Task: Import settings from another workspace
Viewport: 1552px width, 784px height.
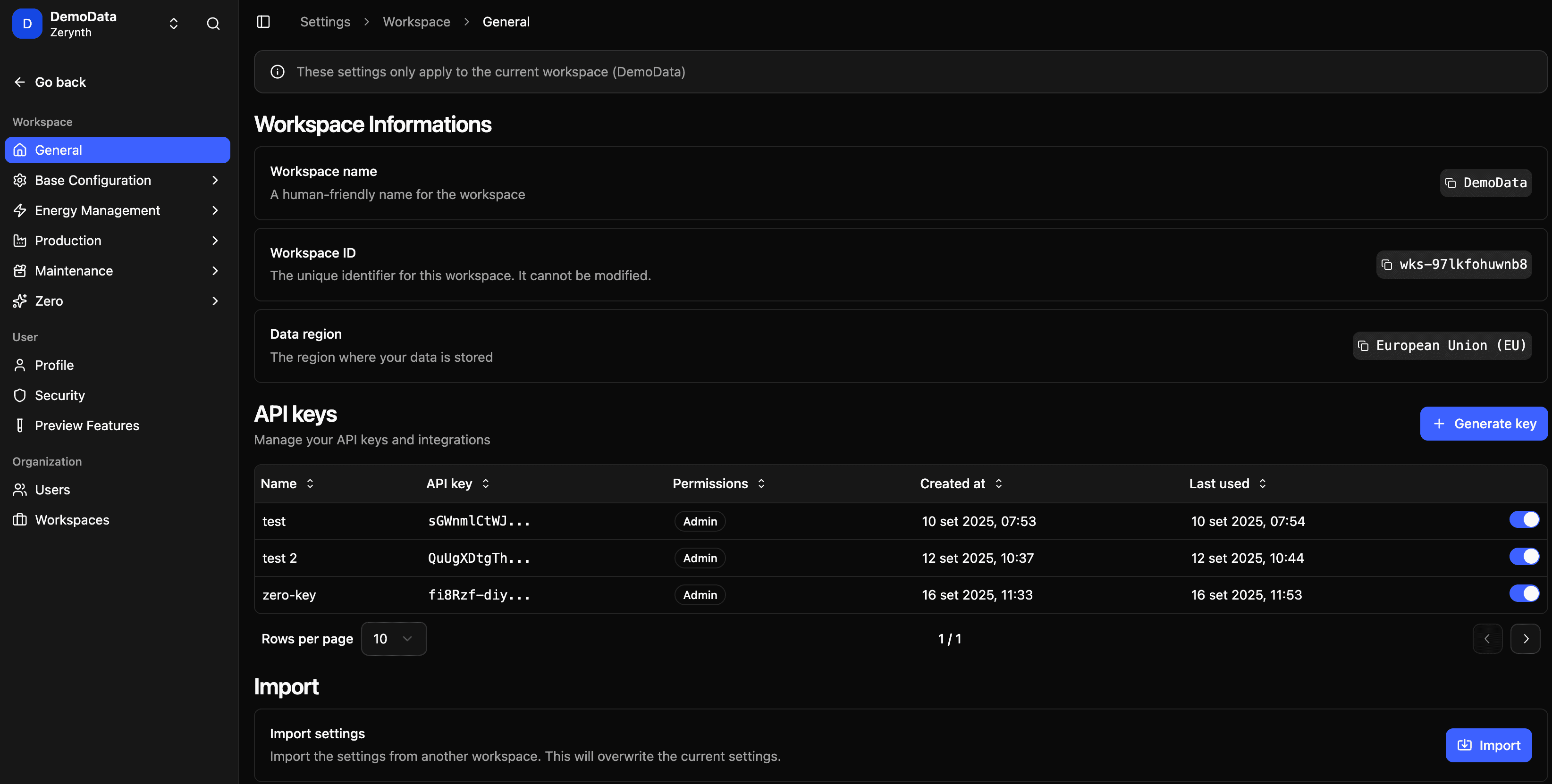Action: [x=1488, y=745]
